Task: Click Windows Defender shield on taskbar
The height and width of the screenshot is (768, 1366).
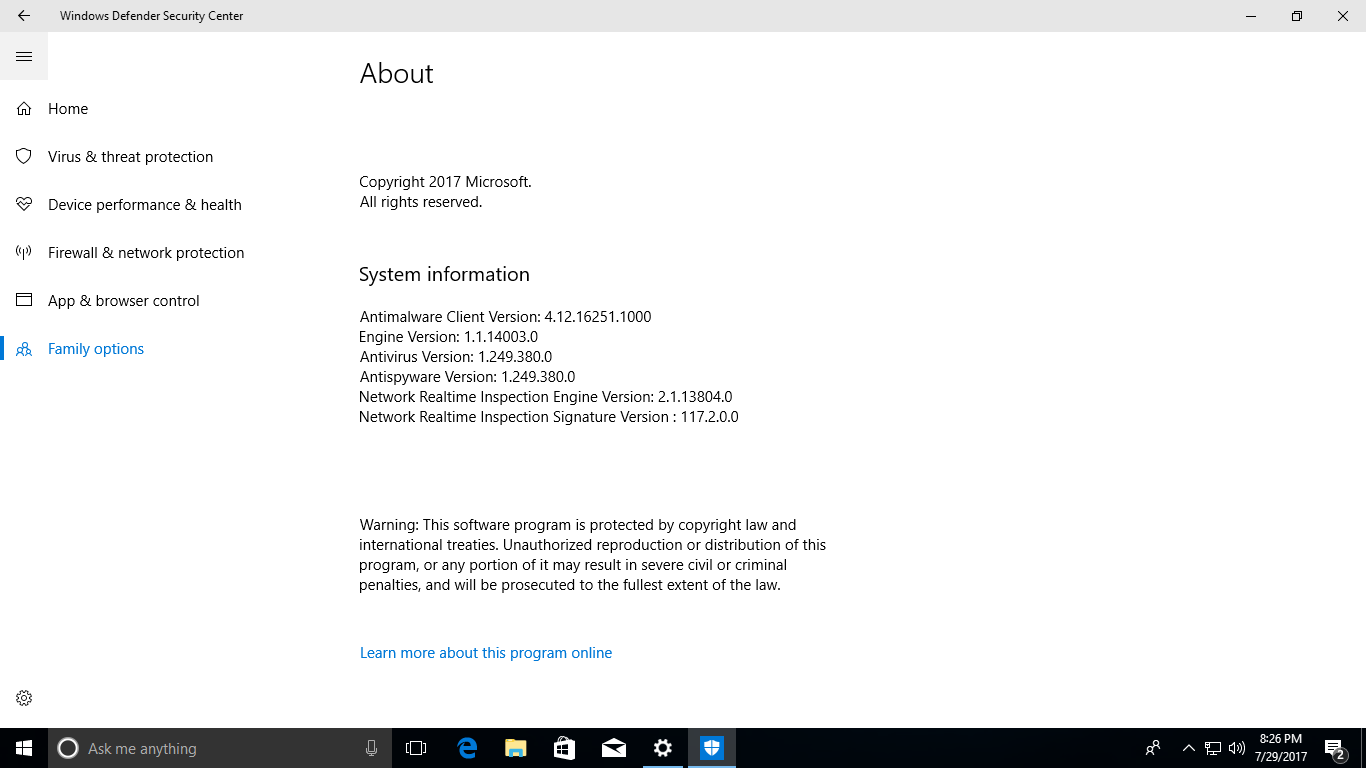Action: tap(712, 748)
